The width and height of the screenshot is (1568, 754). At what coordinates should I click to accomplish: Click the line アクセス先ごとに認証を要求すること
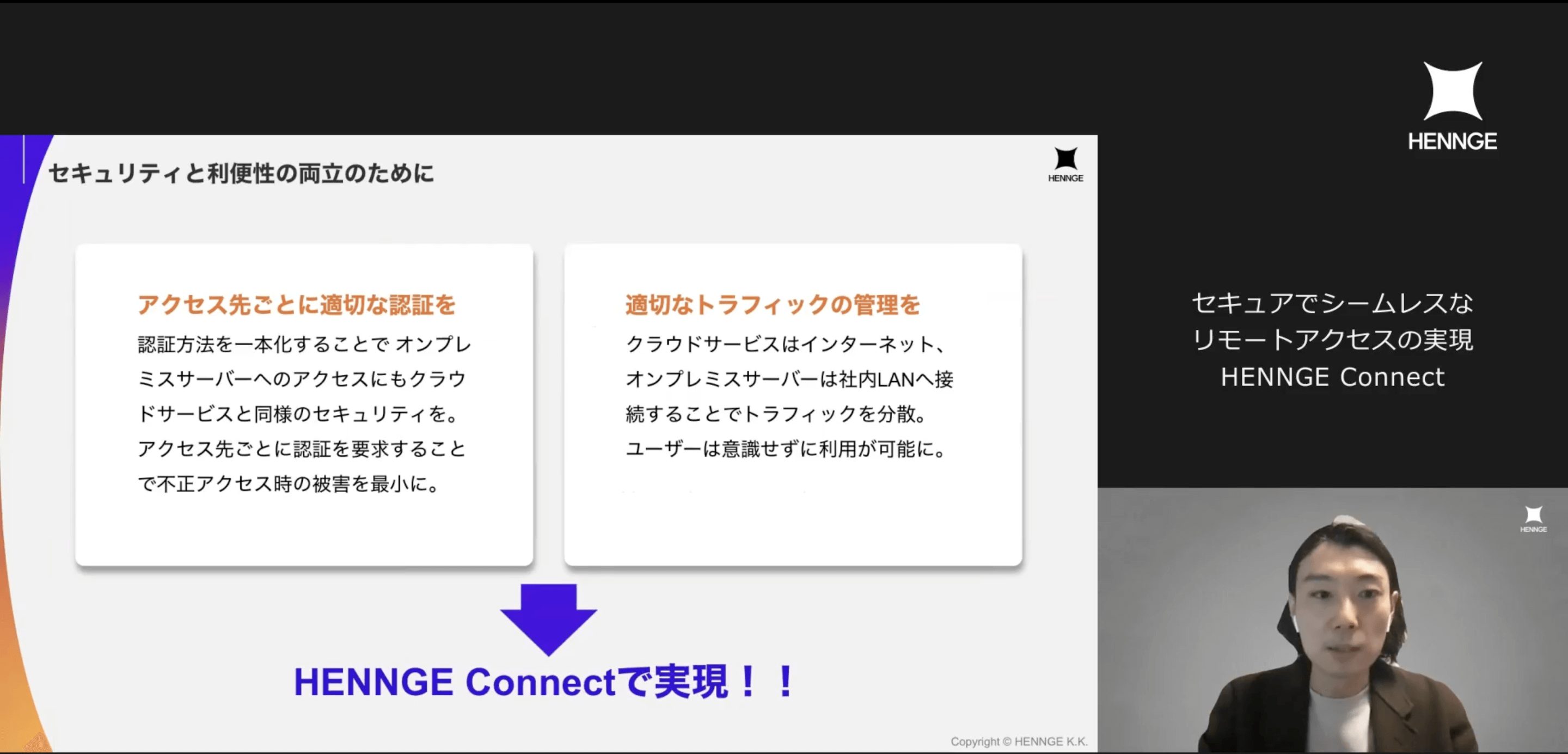(302, 449)
